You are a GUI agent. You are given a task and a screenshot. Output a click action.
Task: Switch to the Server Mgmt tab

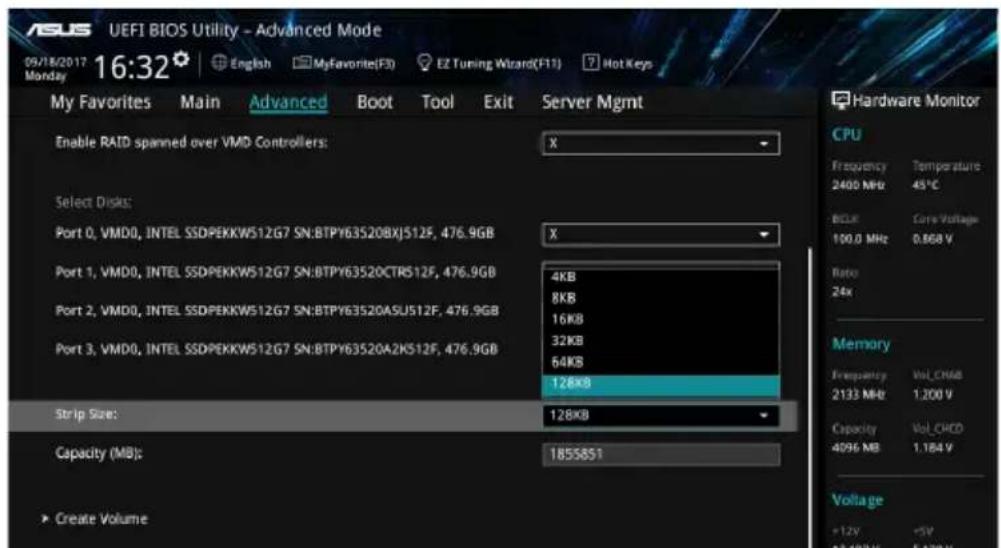592,102
